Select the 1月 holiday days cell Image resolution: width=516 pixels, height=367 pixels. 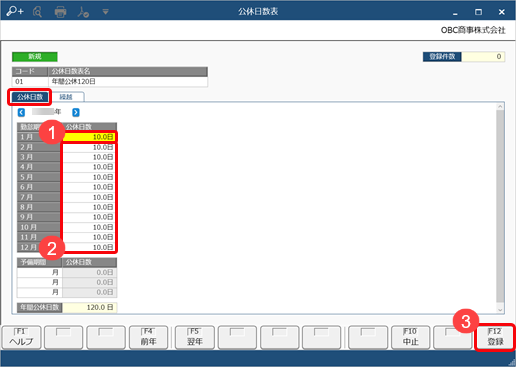[x=89, y=137]
